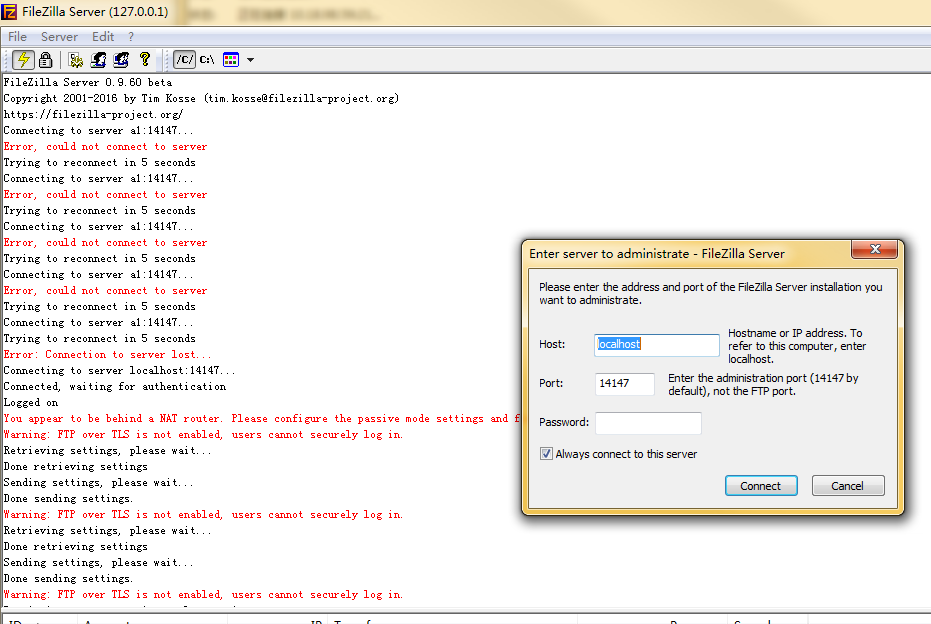
Task: Click the 'Host:' label in dialog
Action: pos(552,344)
